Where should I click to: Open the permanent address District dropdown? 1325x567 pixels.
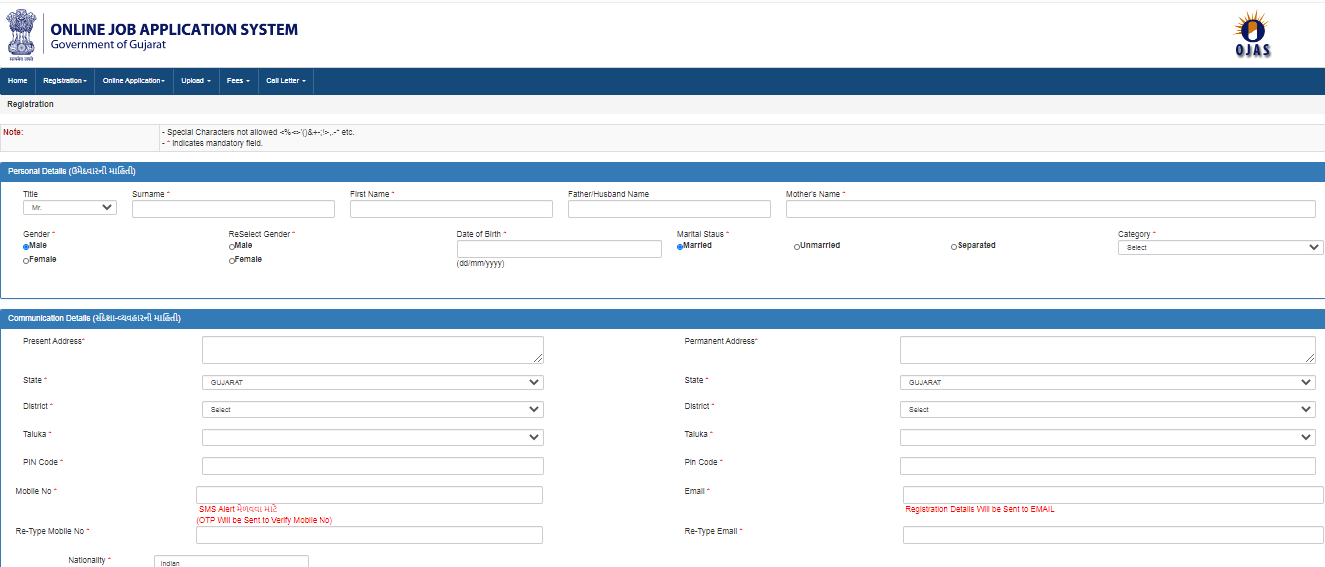click(1108, 409)
